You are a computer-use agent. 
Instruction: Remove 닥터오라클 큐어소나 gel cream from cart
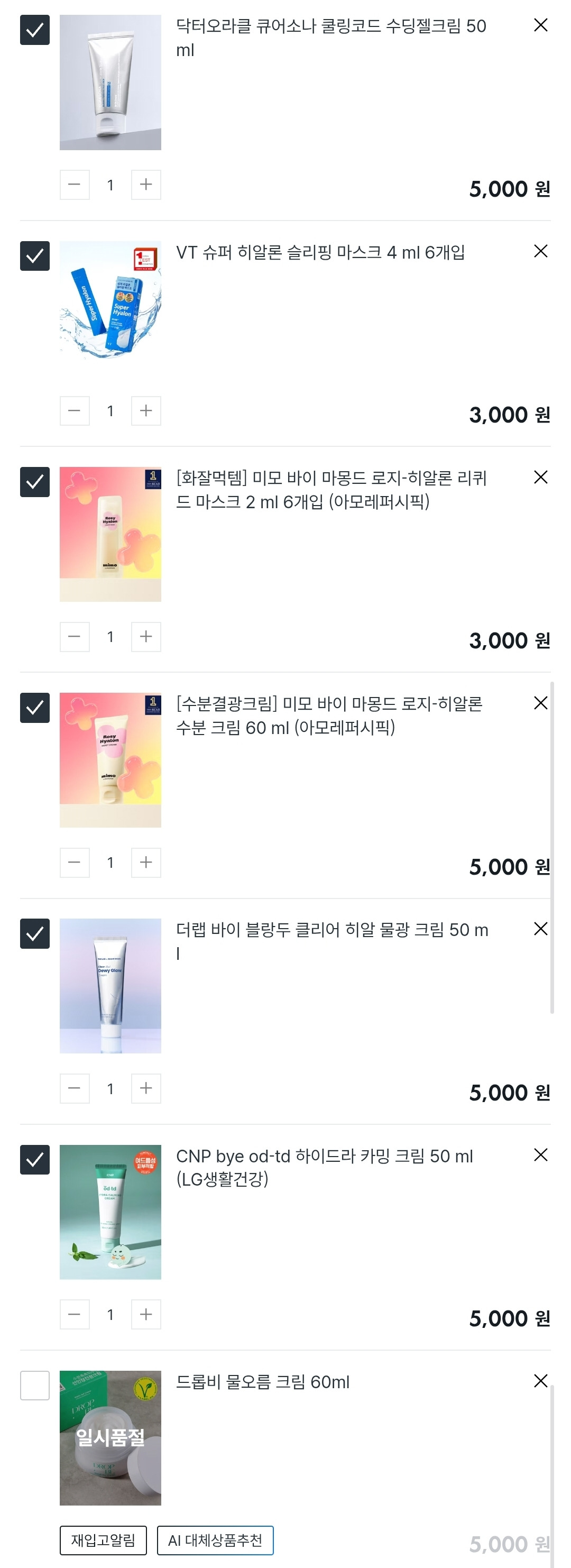(540, 25)
